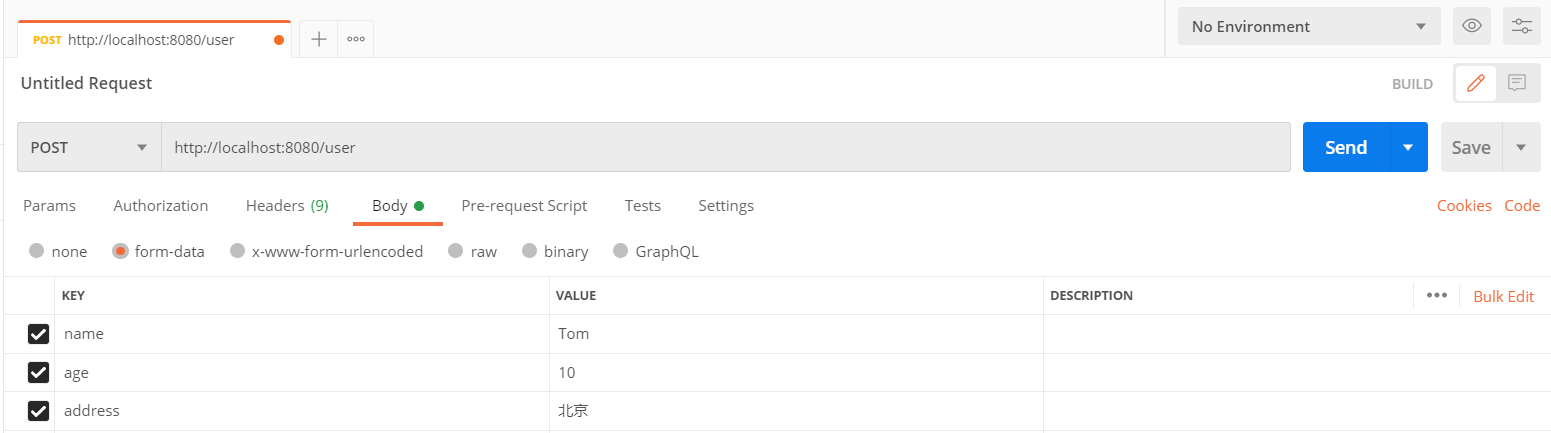Image resolution: width=1551 pixels, height=433 pixels.
Task: Uncheck the age row checkbox
Action: click(x=39, y=372)
